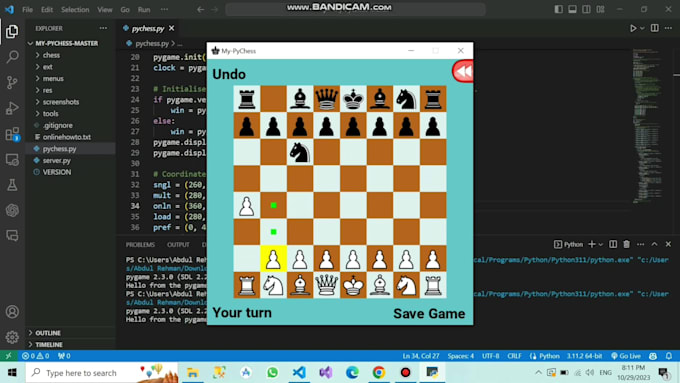
Task: Expand the menus folder
Action: point(53,79)
